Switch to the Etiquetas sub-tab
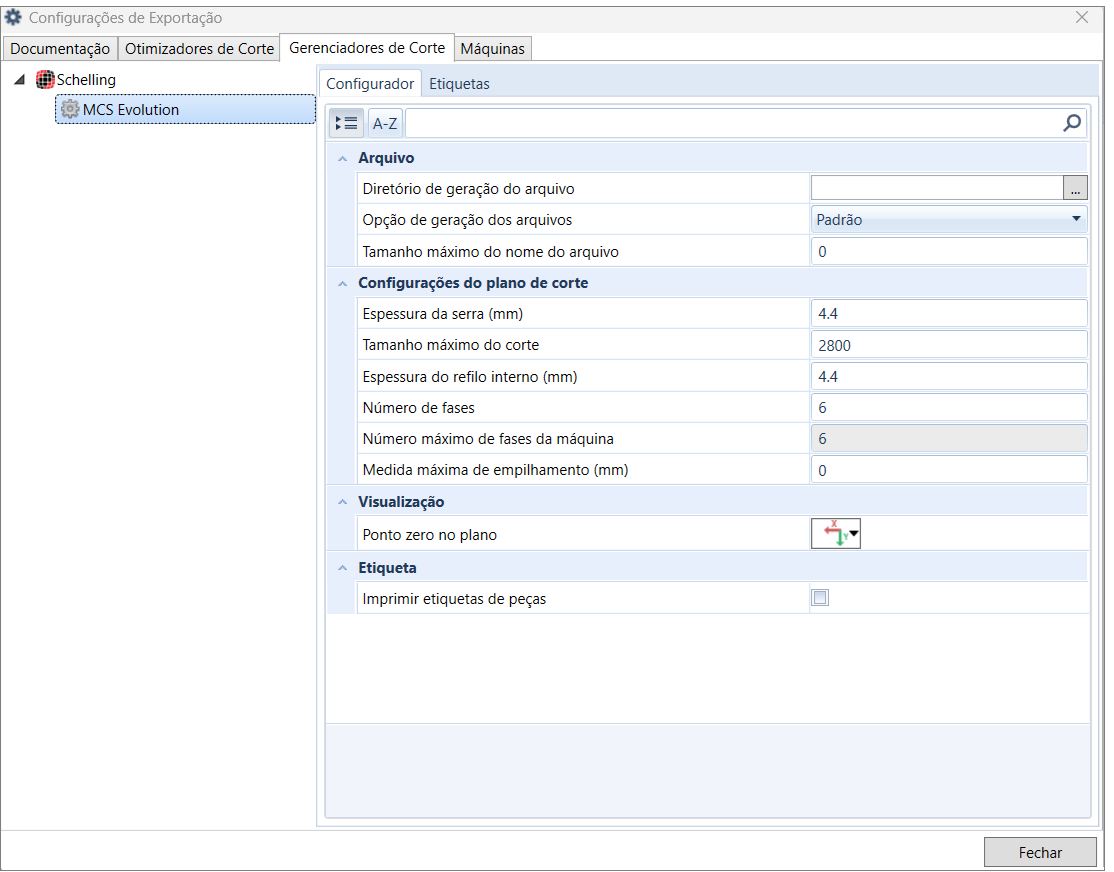 coord(459,83)
